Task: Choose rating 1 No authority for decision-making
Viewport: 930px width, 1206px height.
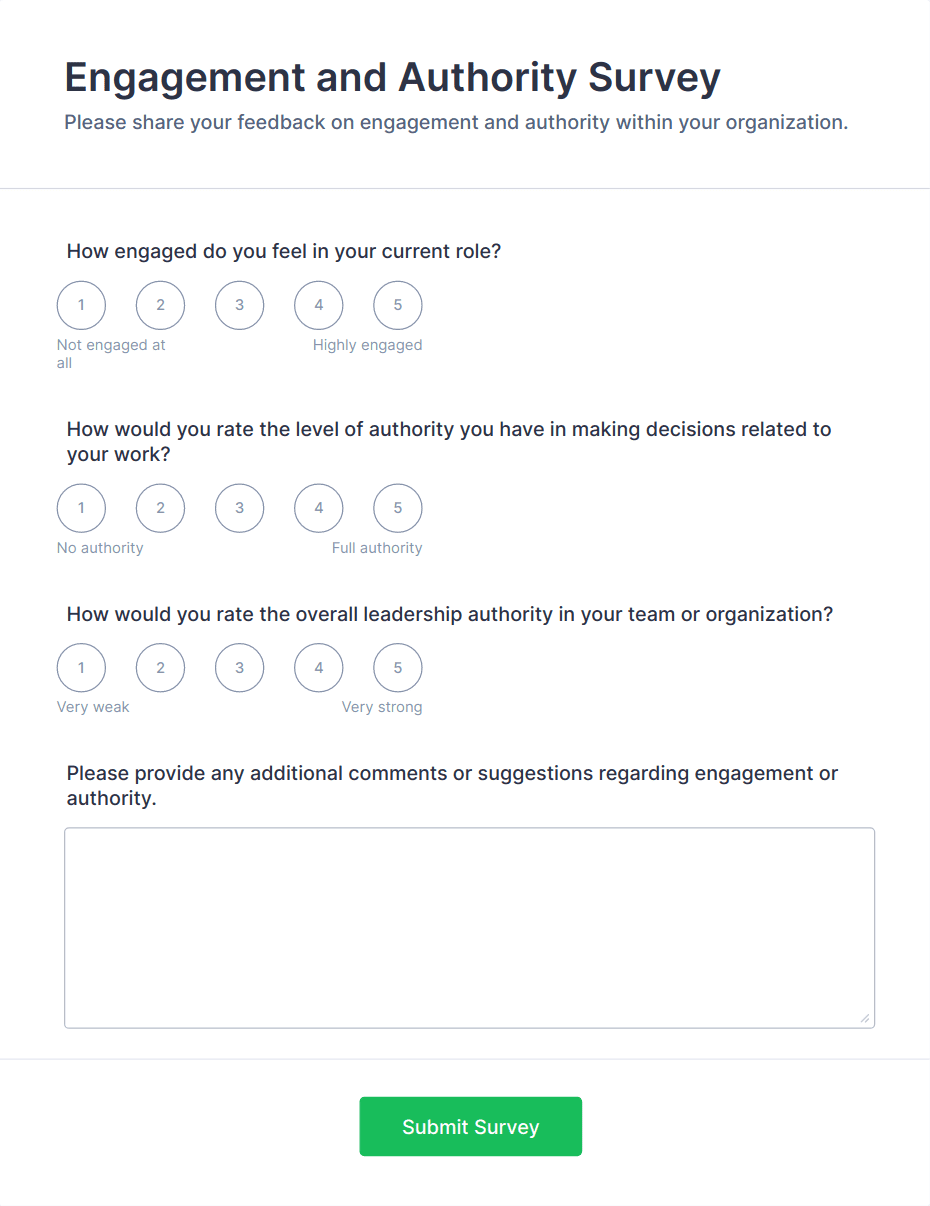Action: click(x=81, y=508)
